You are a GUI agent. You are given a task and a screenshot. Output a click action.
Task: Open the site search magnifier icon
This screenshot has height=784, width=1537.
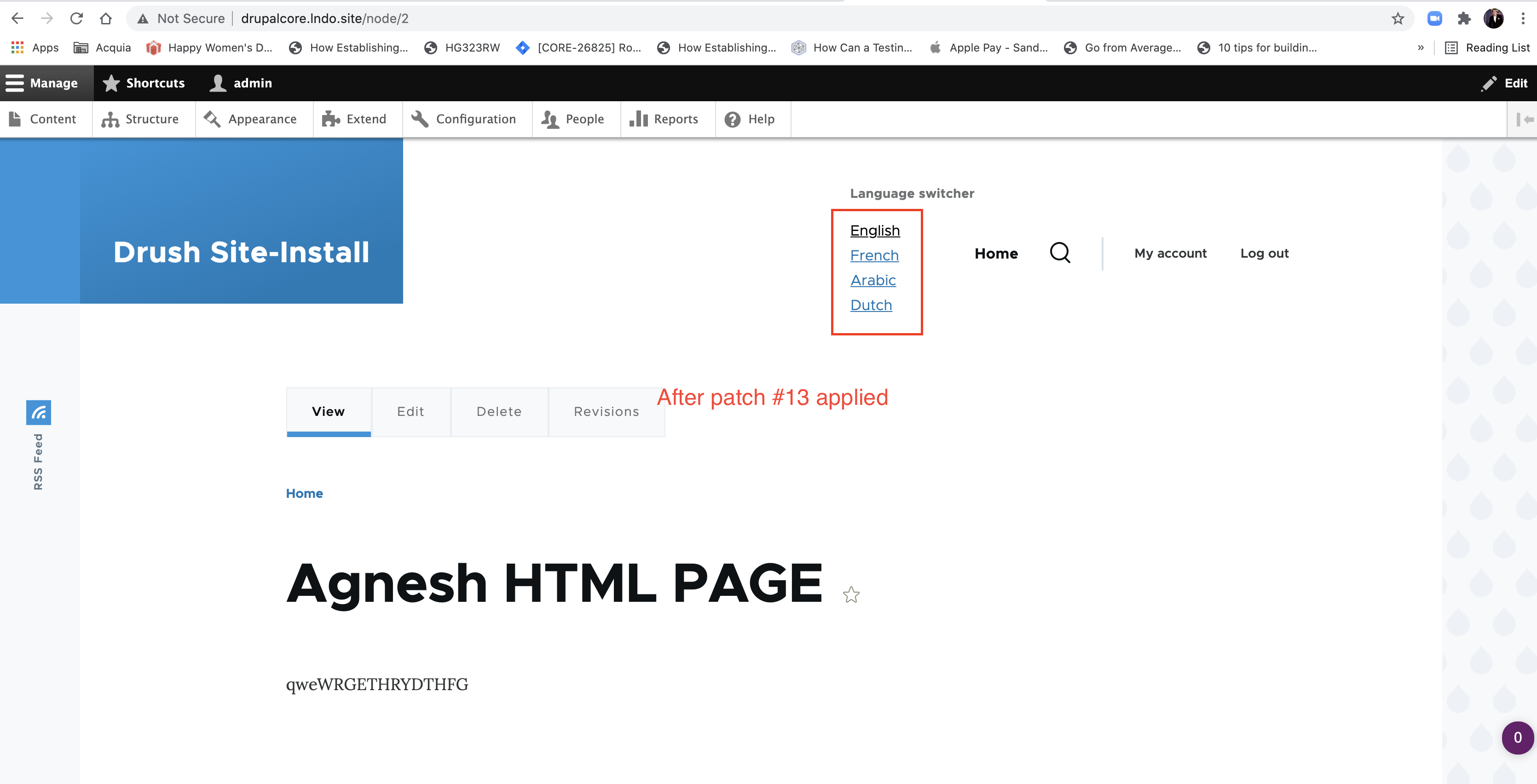pyautogui.click(x=1060, y=253)
